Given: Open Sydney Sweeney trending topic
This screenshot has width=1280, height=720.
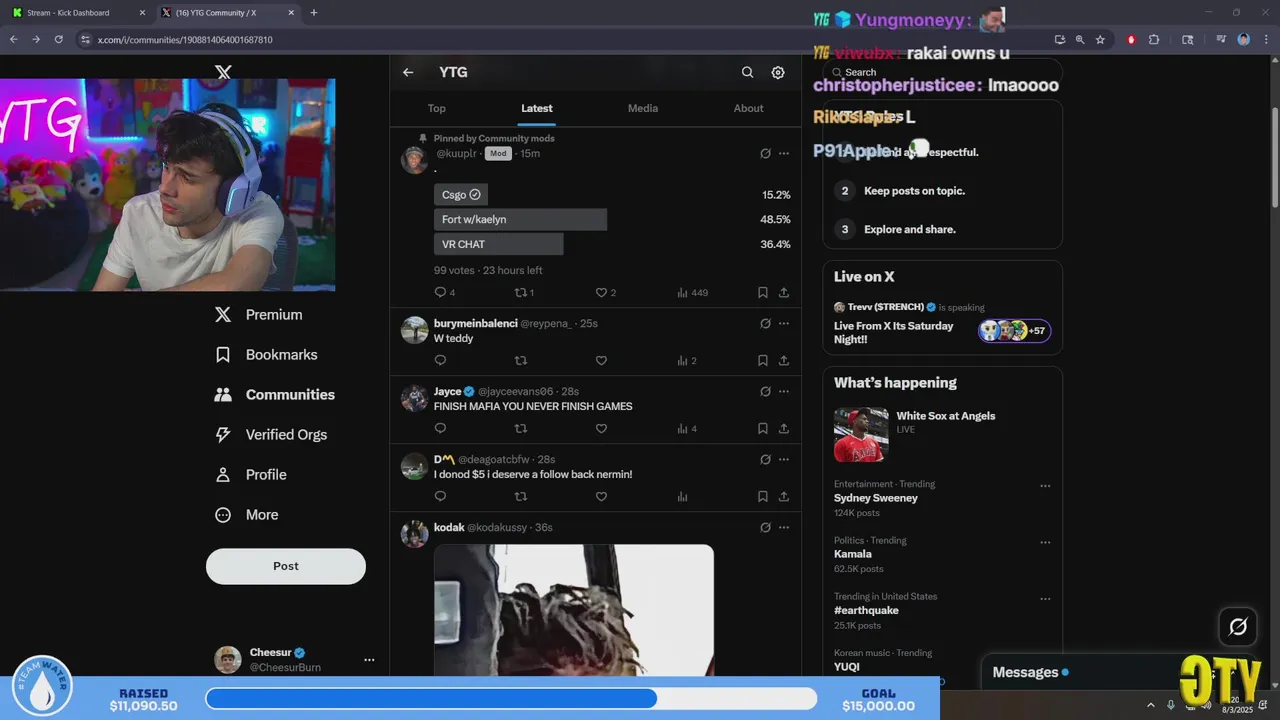Looking at the screenshot, I should point(876,498).
